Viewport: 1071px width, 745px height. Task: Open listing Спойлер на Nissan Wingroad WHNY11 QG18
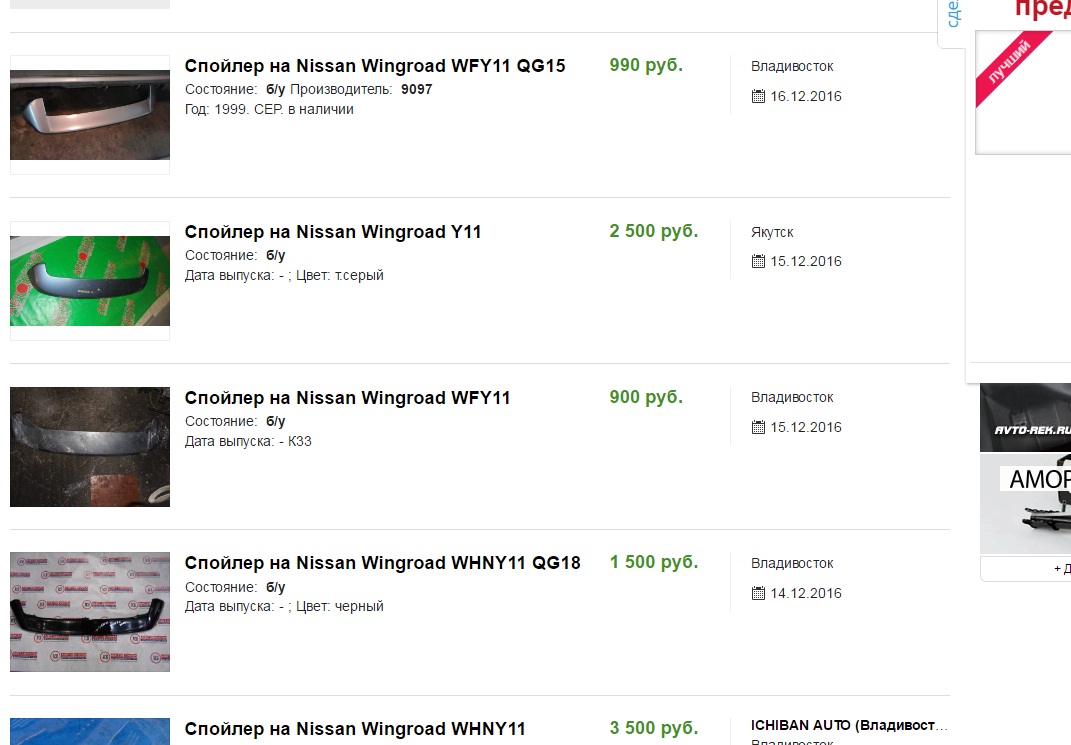pyautogui.click(x=382, y=563)
